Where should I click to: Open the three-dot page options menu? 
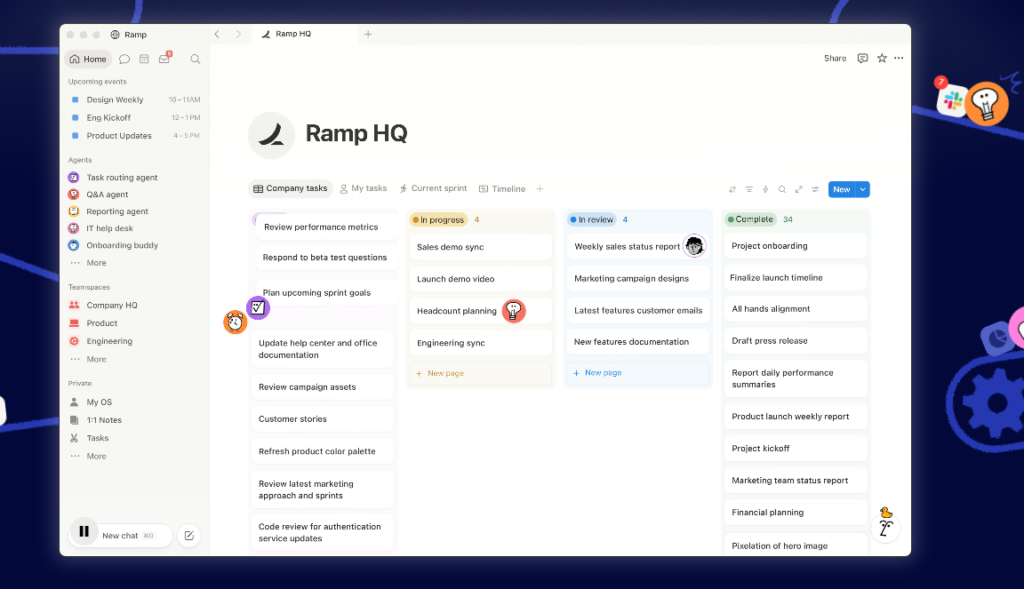pos(899,58)
